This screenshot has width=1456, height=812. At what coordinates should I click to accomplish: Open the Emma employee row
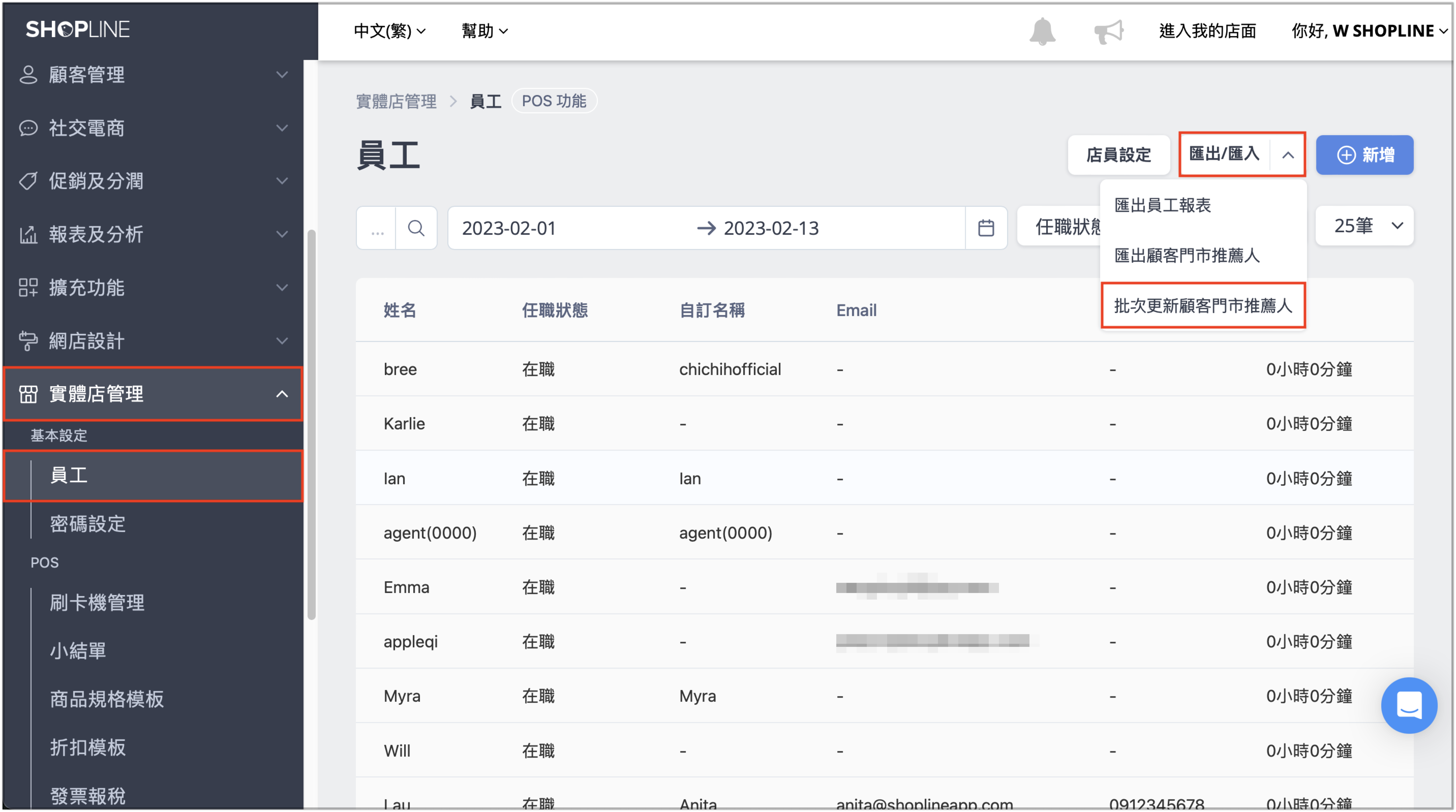coord(884,588)
